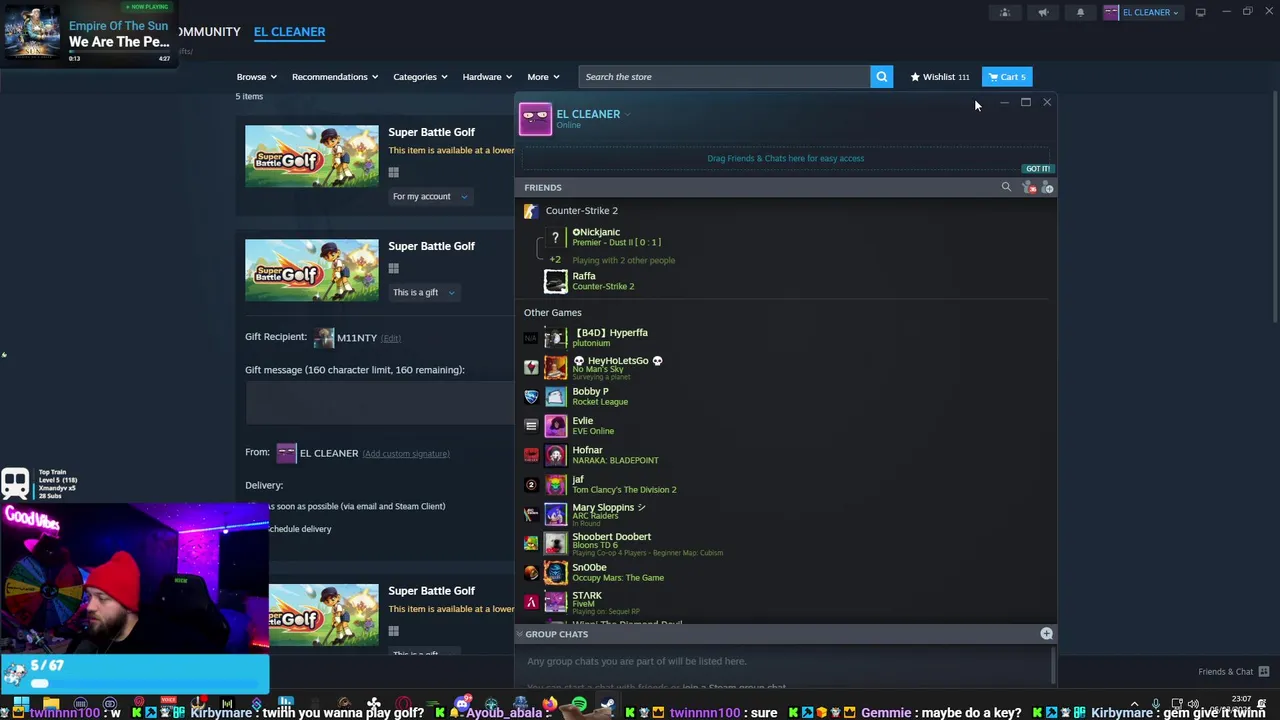Open EL CLEANER account dropdown in title bar
The image size is (1280, 720).
(x=1142, y=12)
